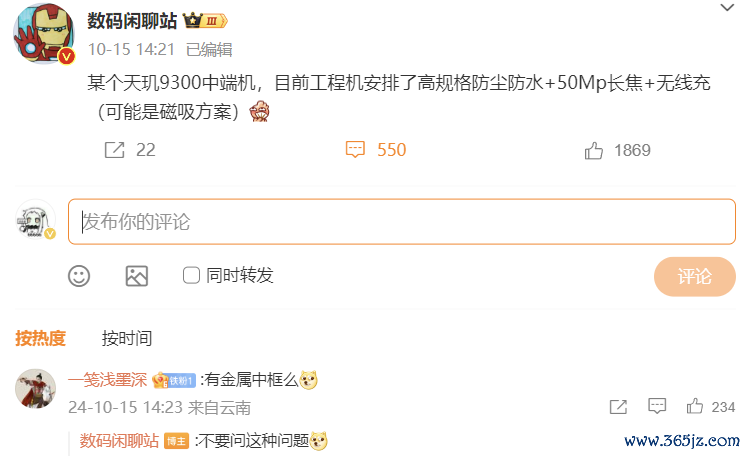Like the main post with thumbs-up icon
Viewport: 747px width, 456px height.
594,151
